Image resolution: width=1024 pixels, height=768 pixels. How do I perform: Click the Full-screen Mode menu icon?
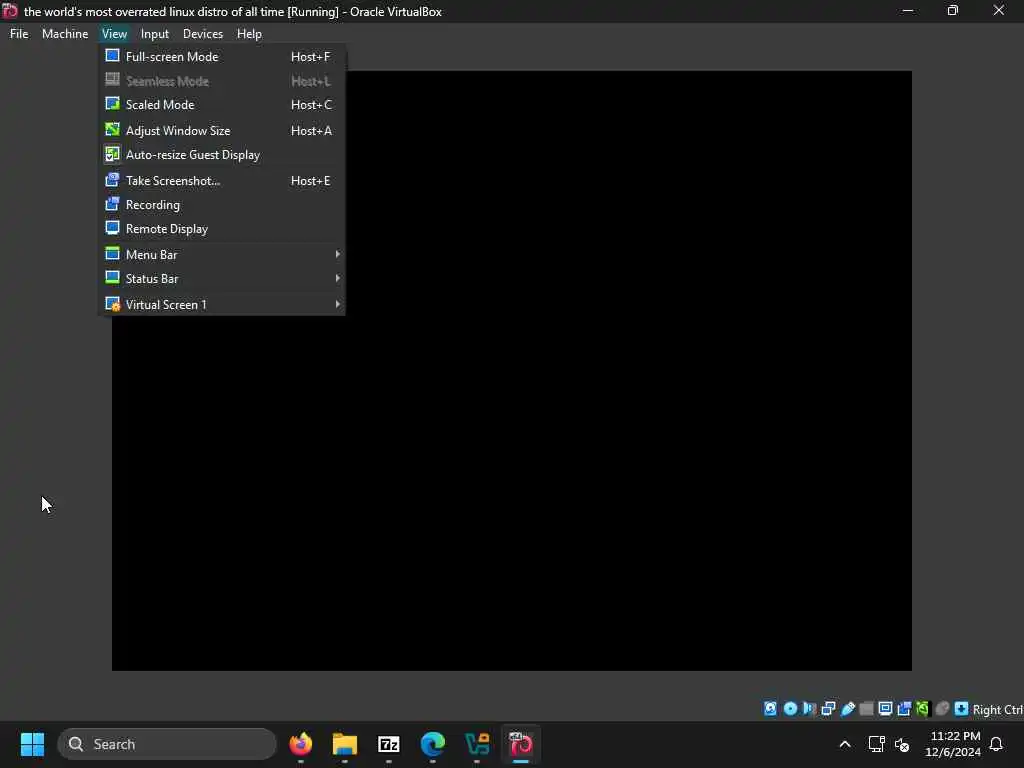(112, 56)
